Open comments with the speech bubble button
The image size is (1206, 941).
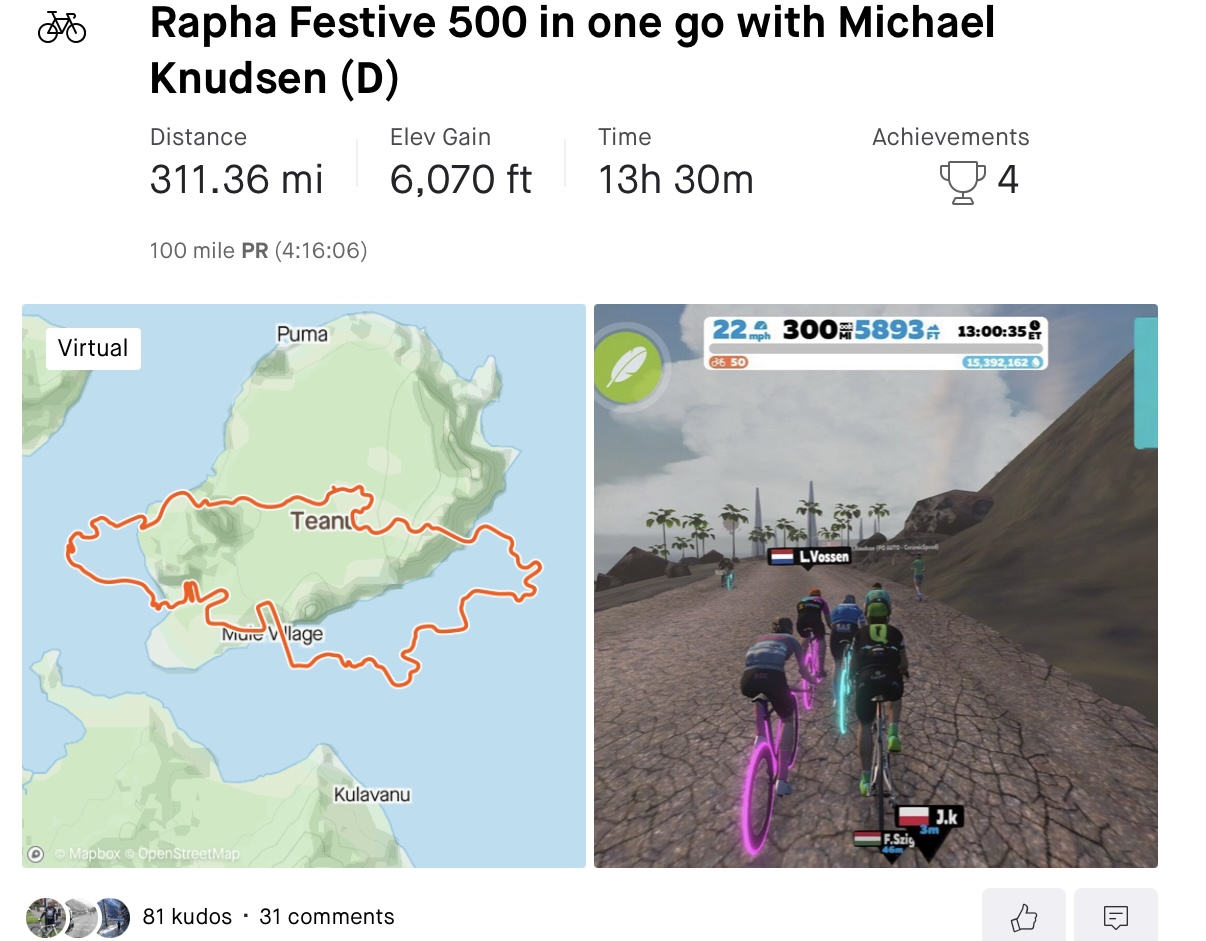coord(1115,915)
